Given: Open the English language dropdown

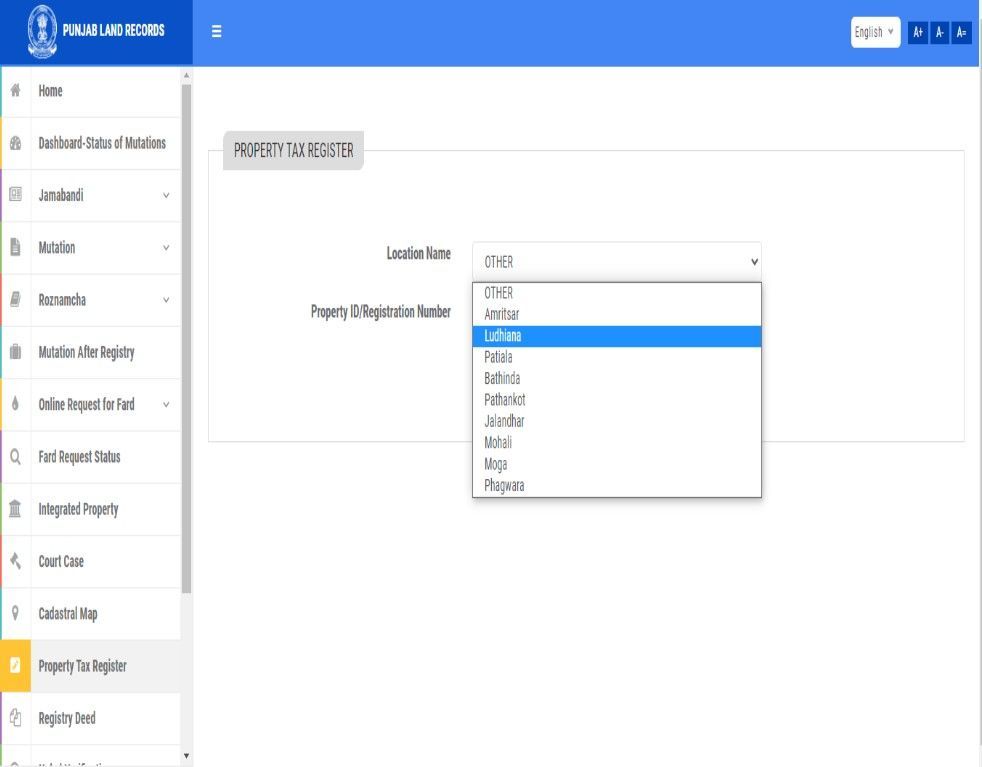Looking at the screenshot, I should click(x=875, y=32).
